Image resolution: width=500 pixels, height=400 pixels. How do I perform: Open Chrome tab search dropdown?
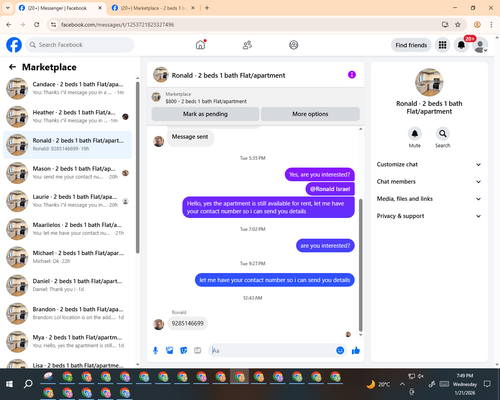tap(8, 8)
